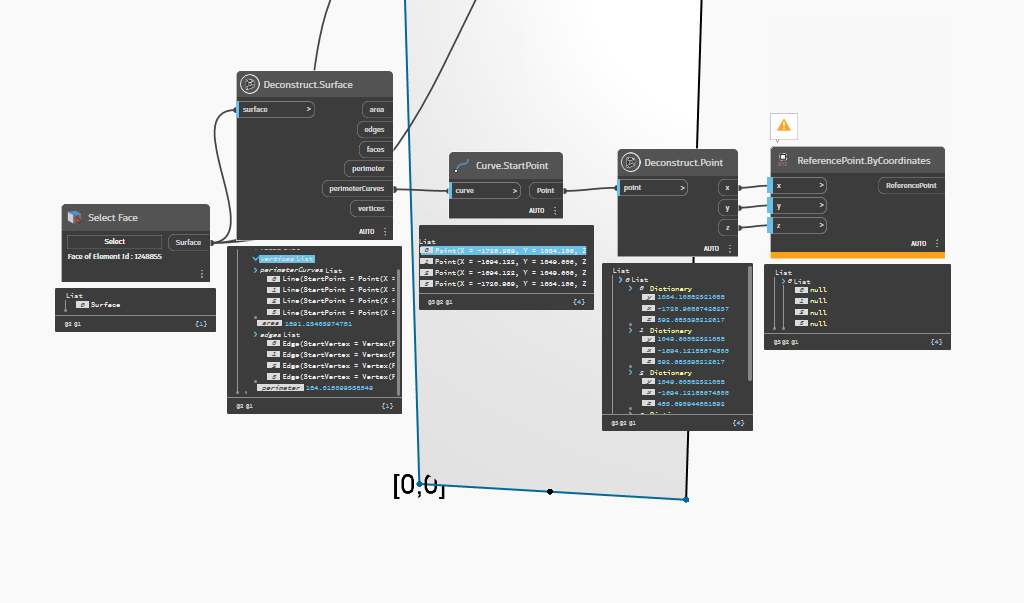Click the yellow warning triangle above ReferencePoint node
The image size is (1024, 603).
coord(784,126)
